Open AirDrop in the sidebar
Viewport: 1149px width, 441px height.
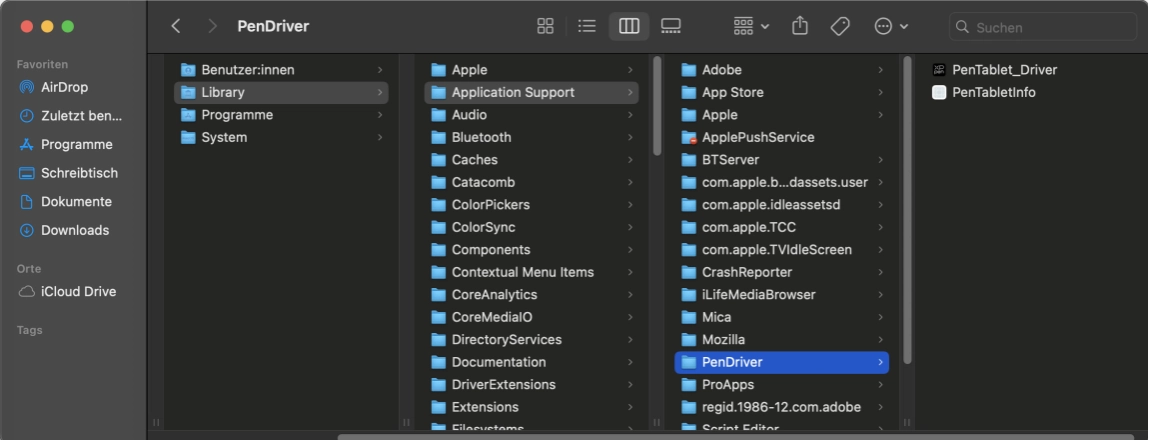coord(64,87)
